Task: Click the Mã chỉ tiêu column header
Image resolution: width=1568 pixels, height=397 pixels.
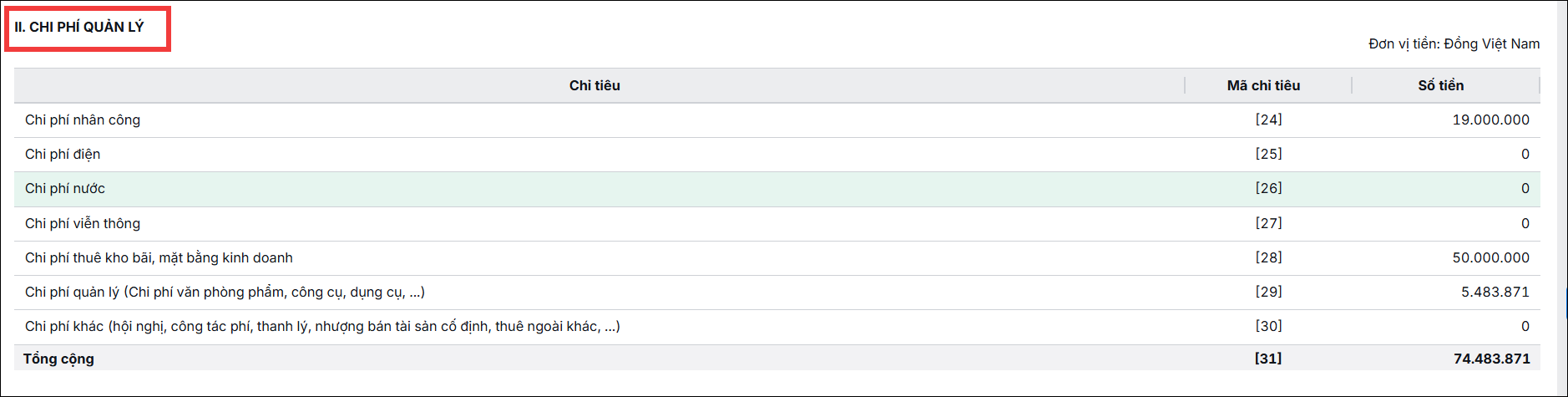Action: point(1263,85)
